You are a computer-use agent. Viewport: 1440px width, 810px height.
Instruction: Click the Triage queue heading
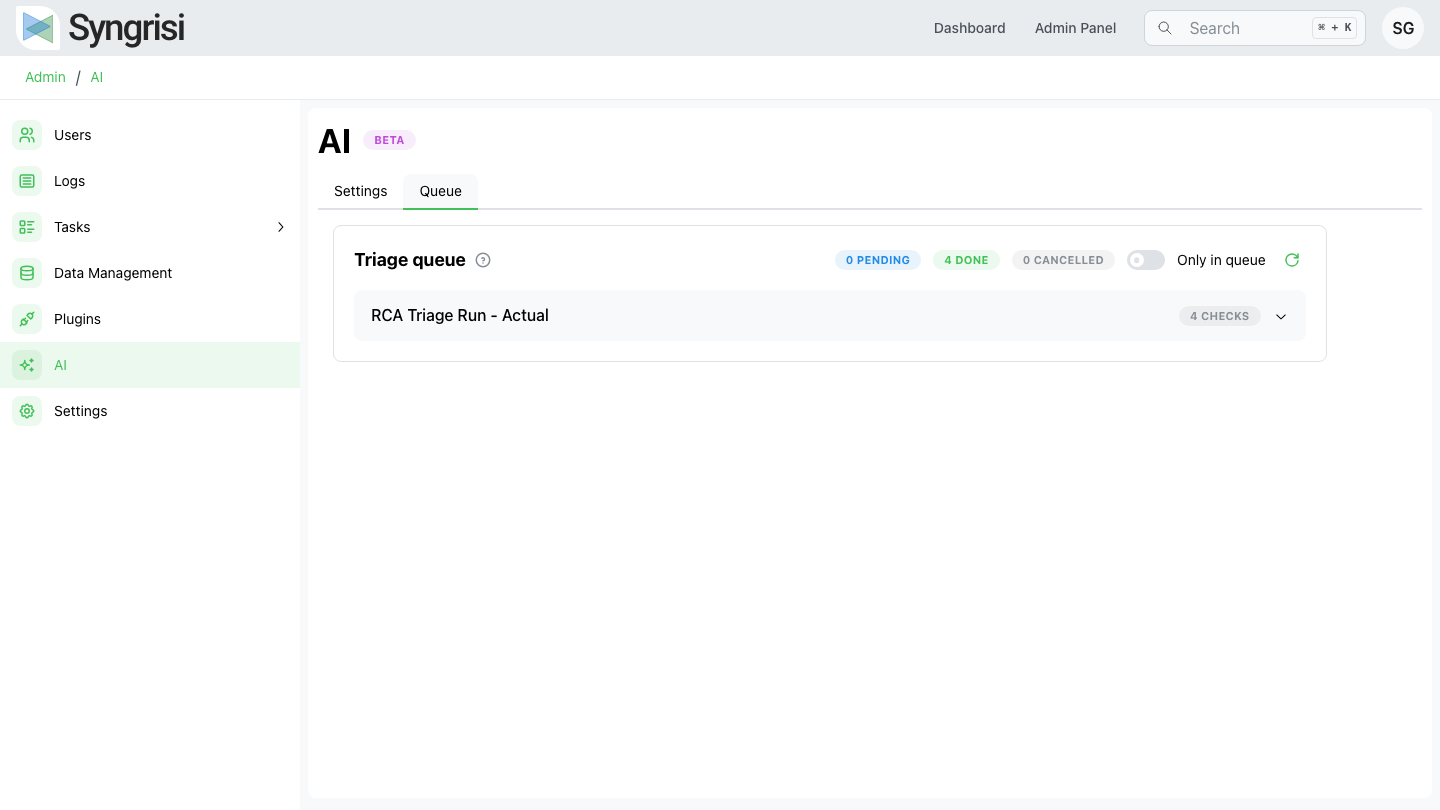point(410,260)
